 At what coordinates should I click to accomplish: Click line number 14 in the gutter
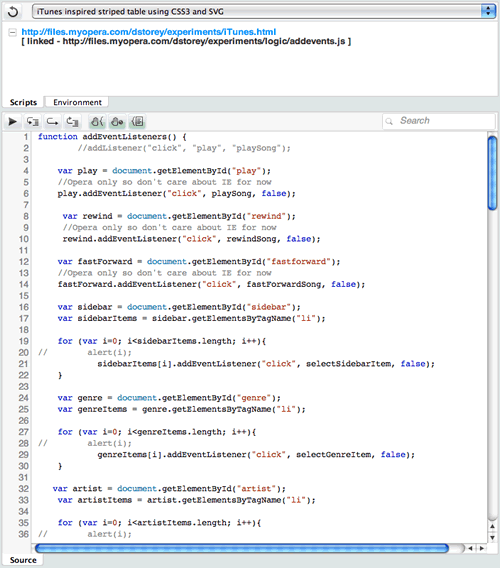[x=24, y=284]
